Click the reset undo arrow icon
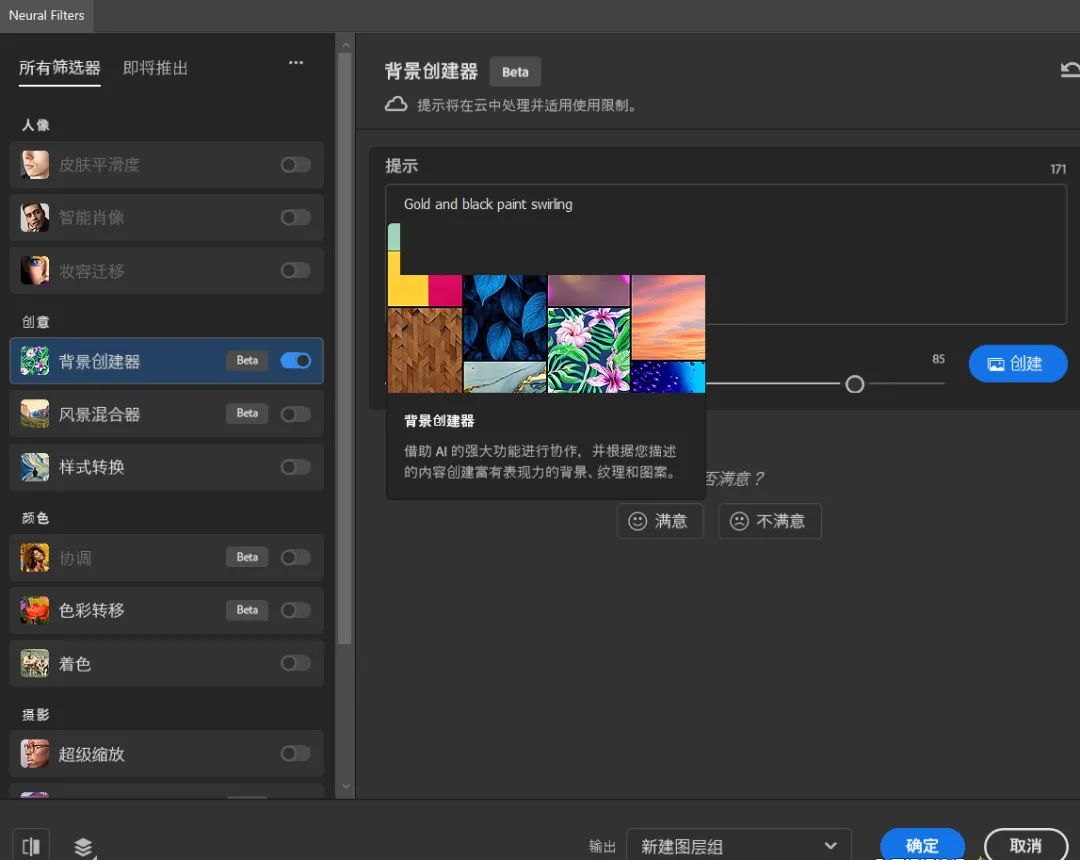This screenshot has height=860, width=1080. point(1070,70)
